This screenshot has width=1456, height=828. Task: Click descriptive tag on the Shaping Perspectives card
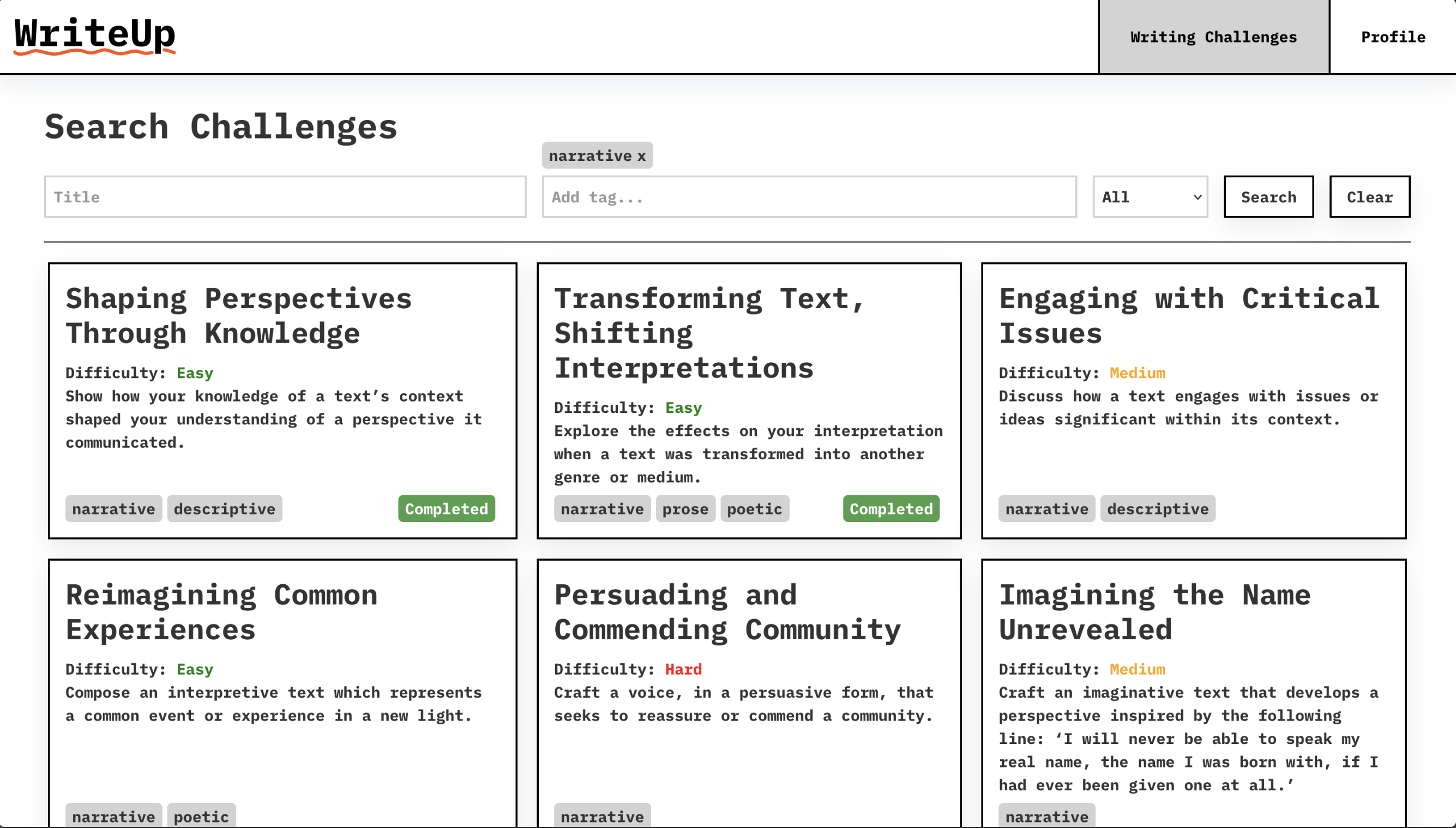pyautogui.click(x=225, y=508)
